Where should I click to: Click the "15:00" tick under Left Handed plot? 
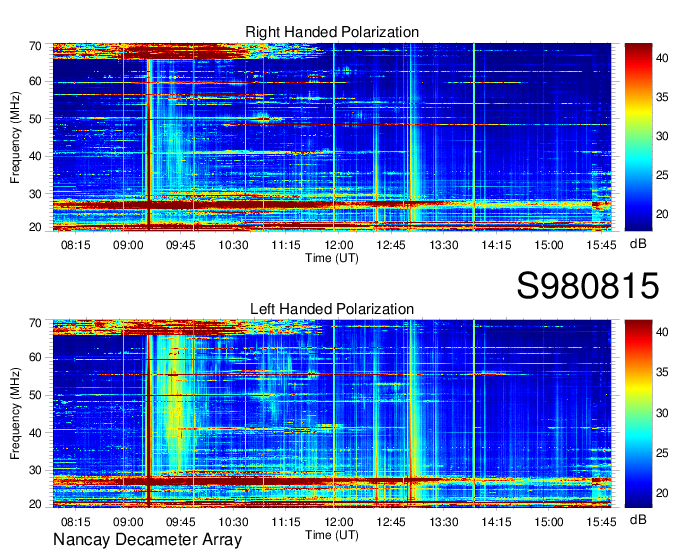pyautogui.click(x=549, y=522)
